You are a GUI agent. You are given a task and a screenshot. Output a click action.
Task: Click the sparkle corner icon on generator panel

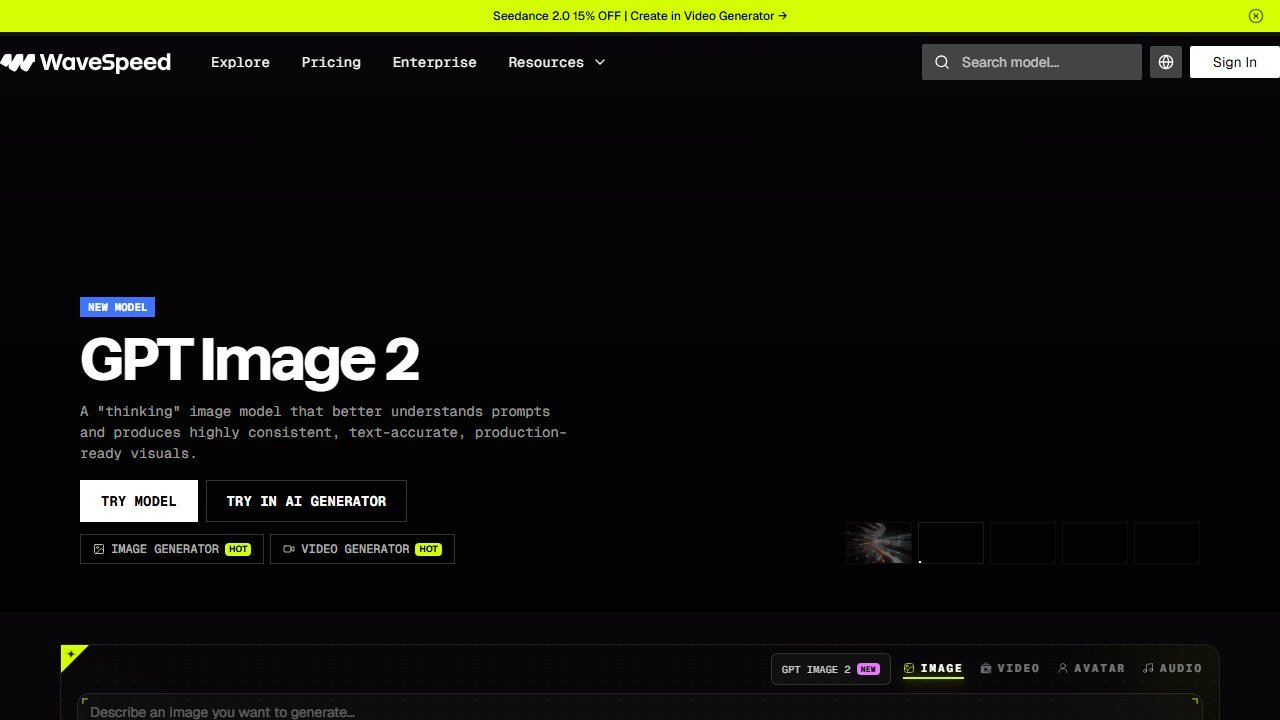point(71,655)
